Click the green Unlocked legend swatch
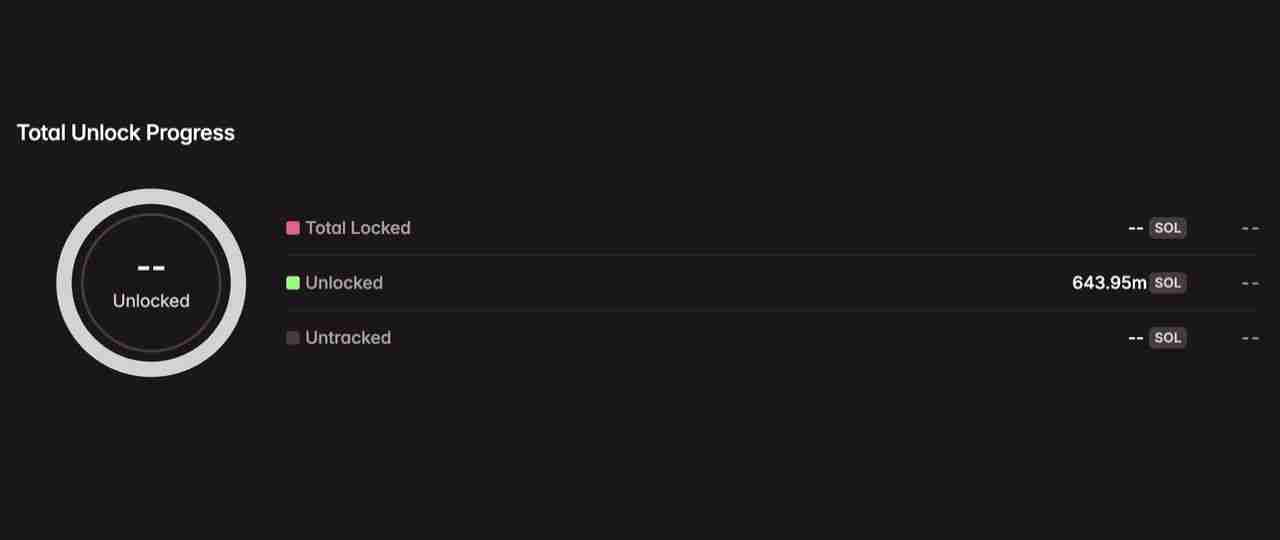The height and width of the screenshot is (540, 1280). click(293, 283)
